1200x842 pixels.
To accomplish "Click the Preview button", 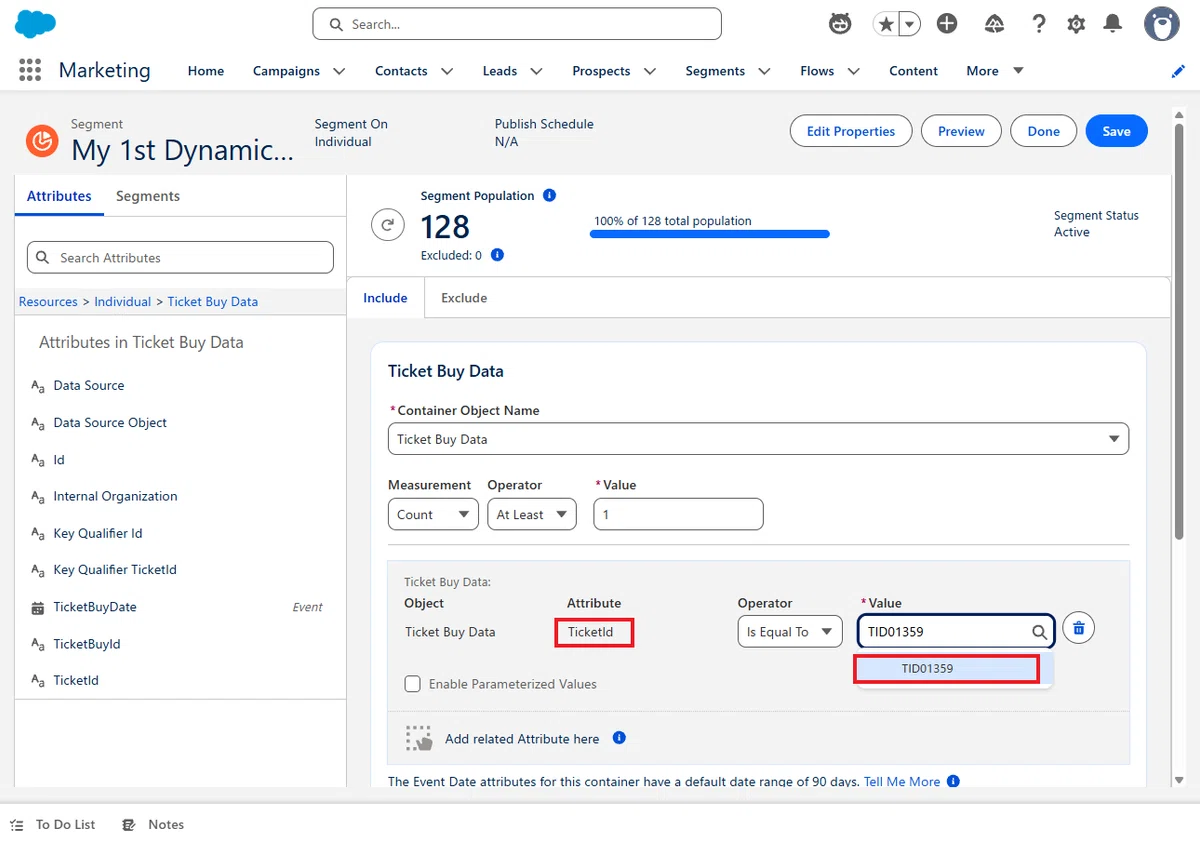I will coord(961,131).
